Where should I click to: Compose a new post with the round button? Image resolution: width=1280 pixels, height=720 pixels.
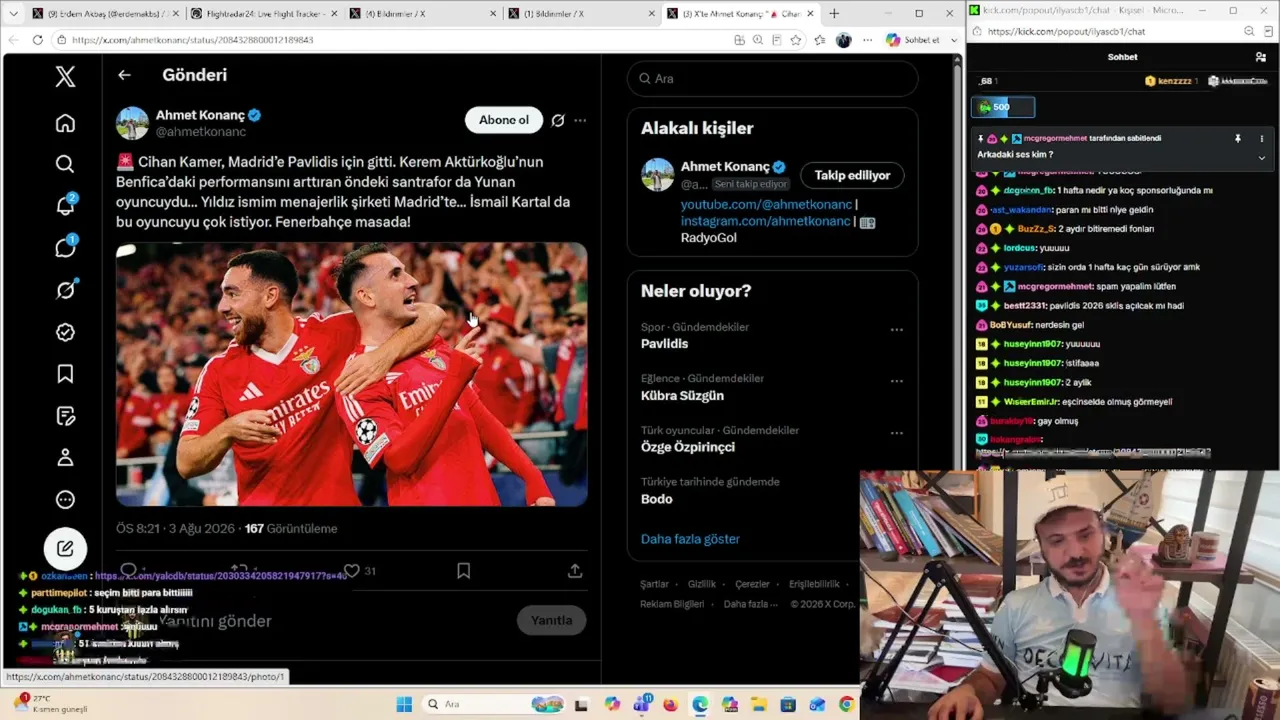[x=65, y=548]
